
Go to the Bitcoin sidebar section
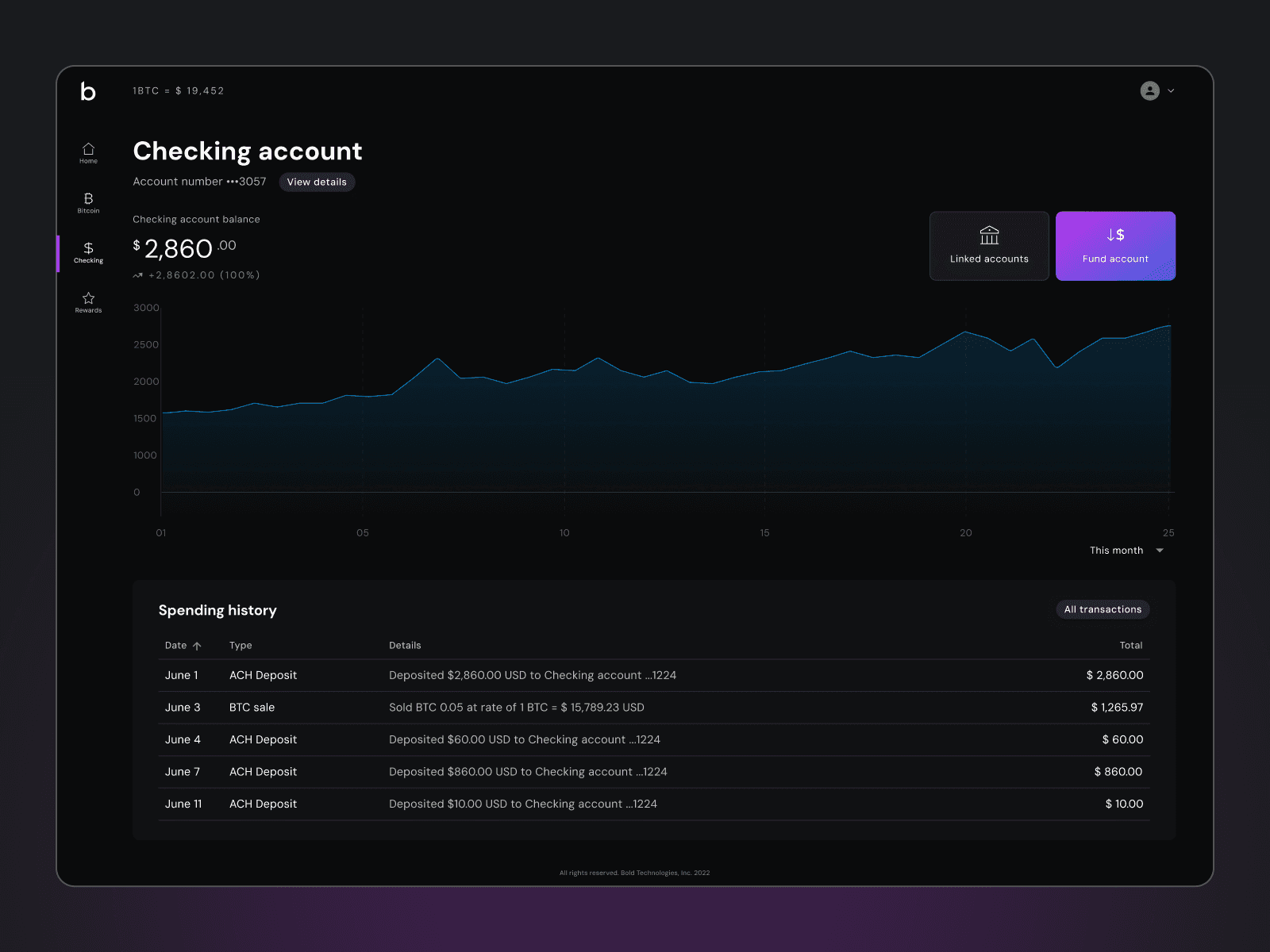[88, 198]
